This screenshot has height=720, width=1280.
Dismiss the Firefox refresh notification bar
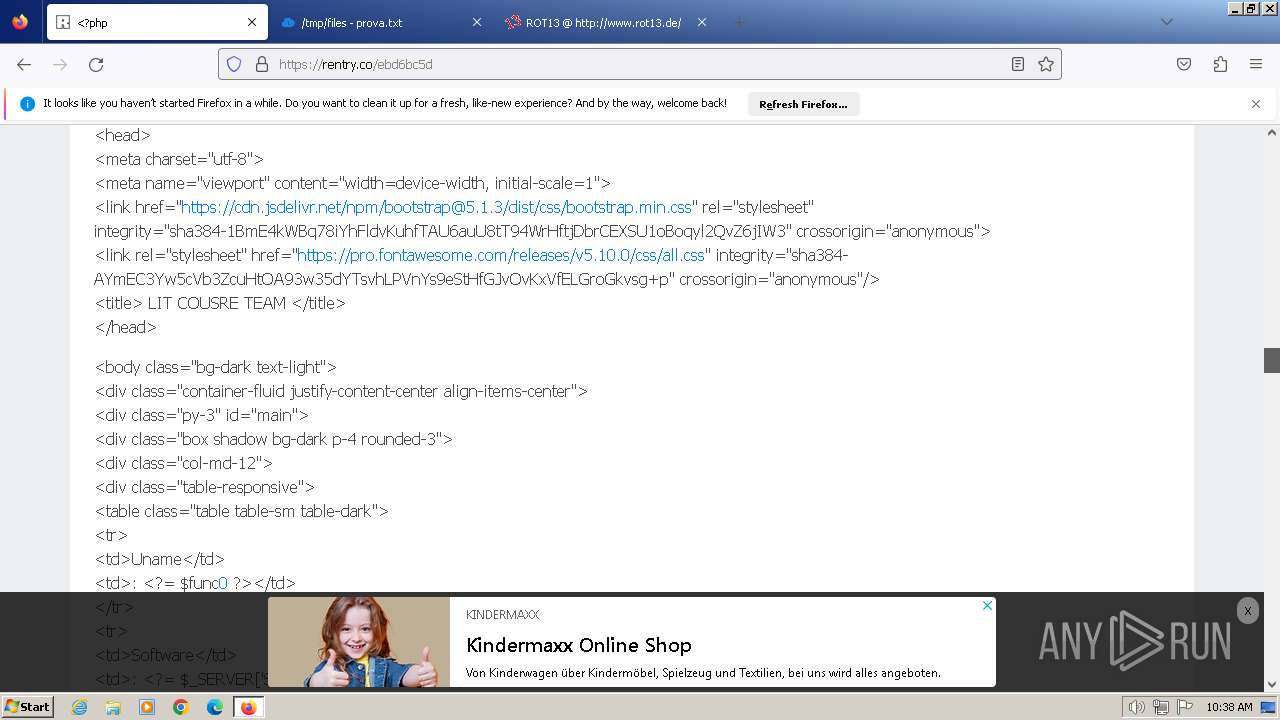tap(1256, 104)
